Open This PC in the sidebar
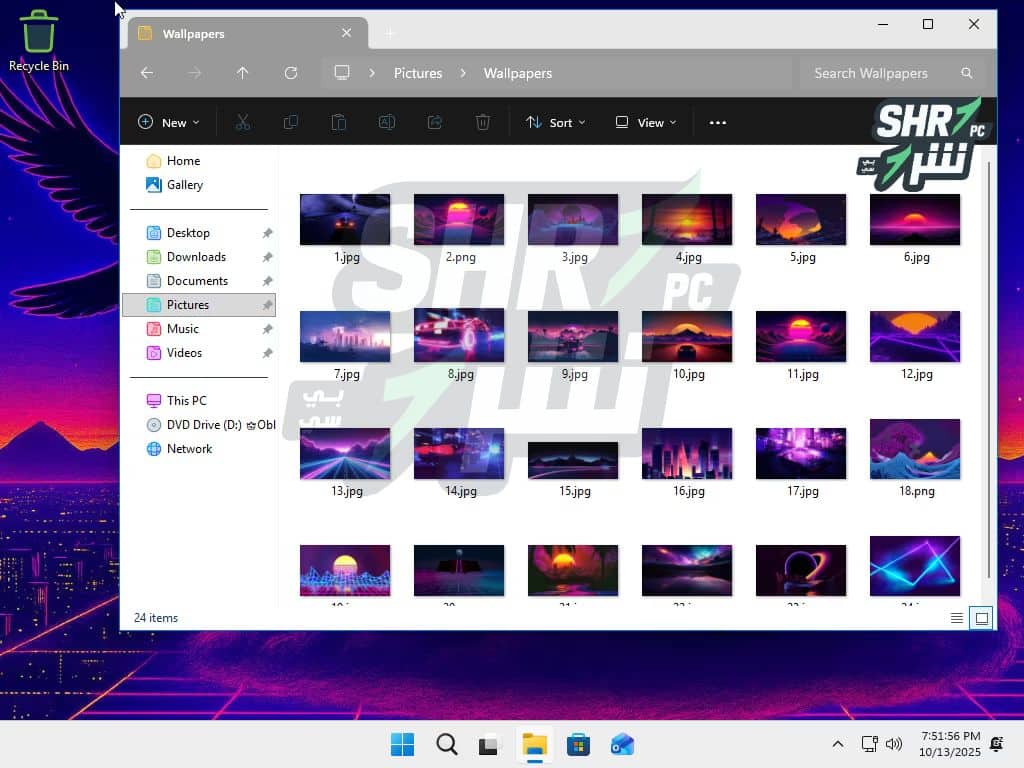Screen dimensions: 1024x768 186,401
